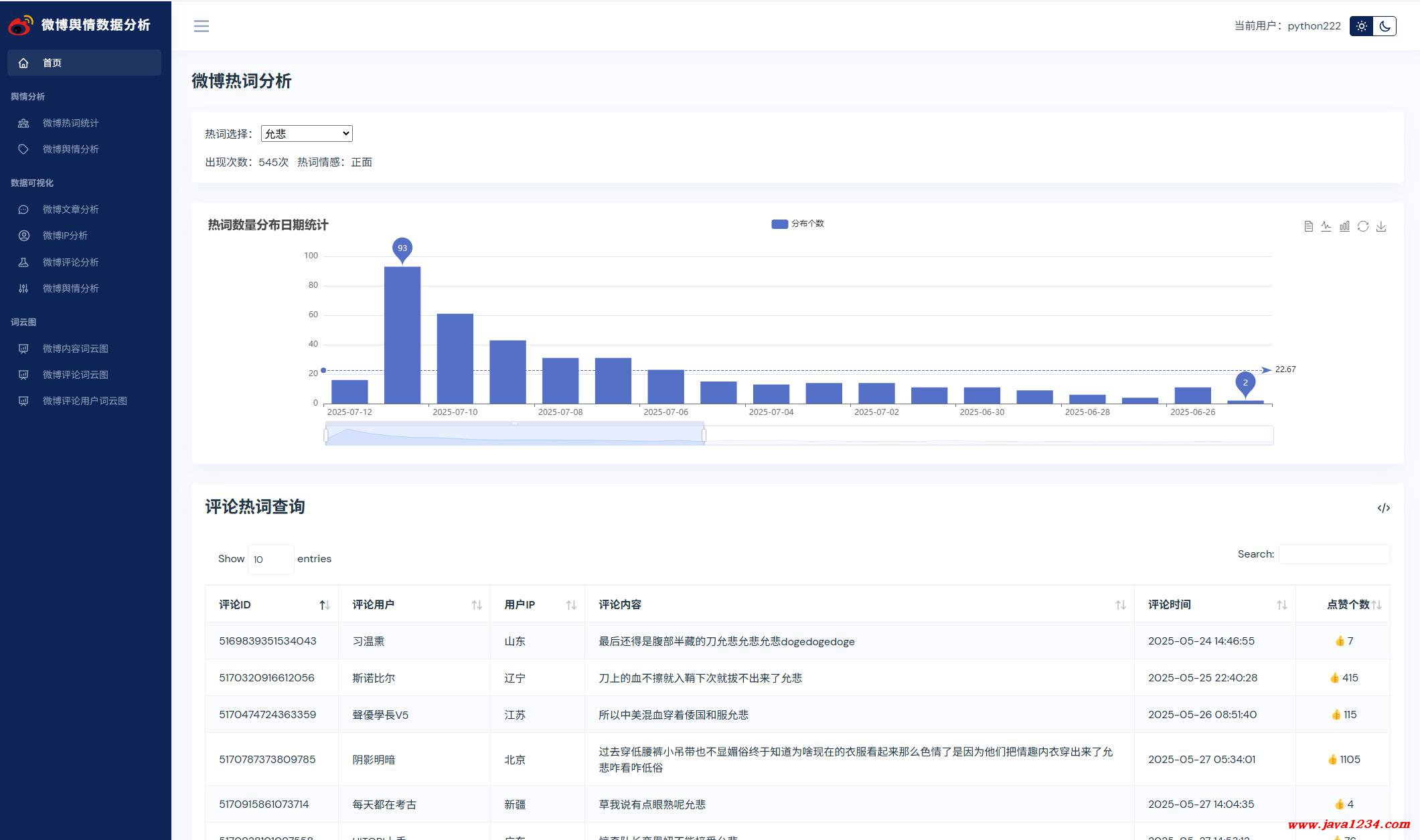
Task: Click the Weibo logo icon
Action: (x=21, y=25)
